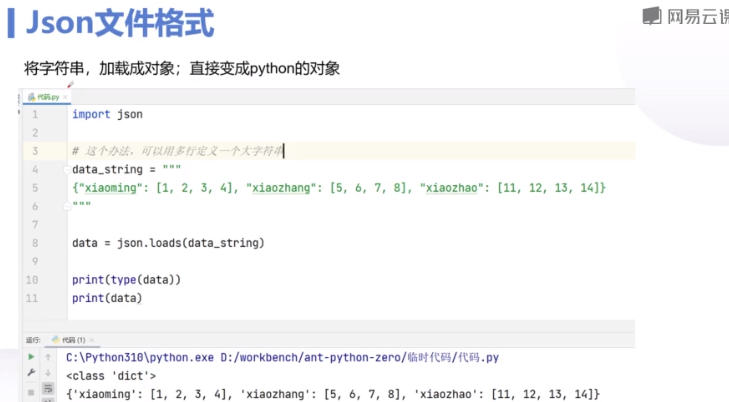Select the 代码.py editor tab
The image size is (729, 402).
coord(46,97)
